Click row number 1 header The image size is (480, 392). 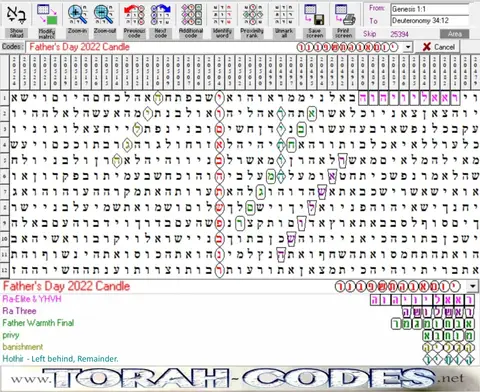coord(4,98)
